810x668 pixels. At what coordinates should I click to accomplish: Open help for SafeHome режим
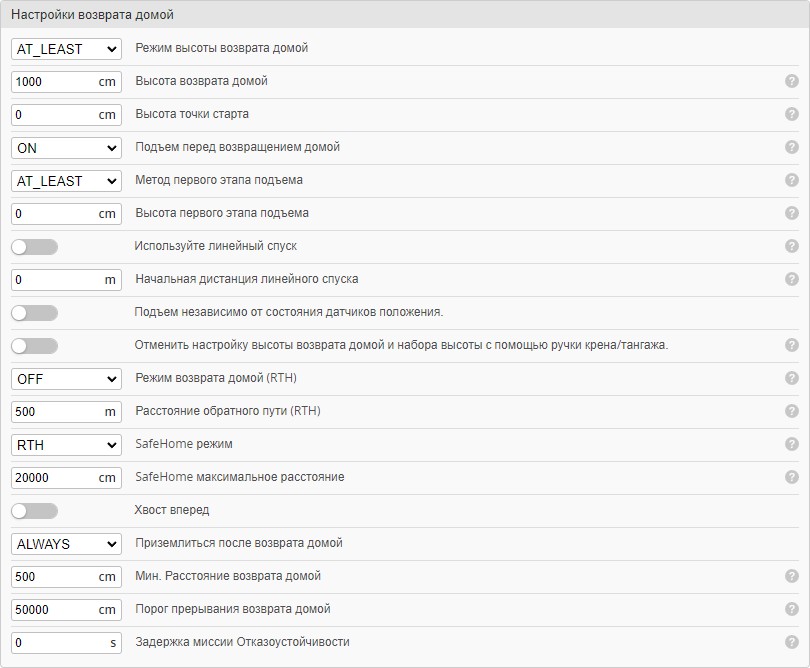coord(792,444)
